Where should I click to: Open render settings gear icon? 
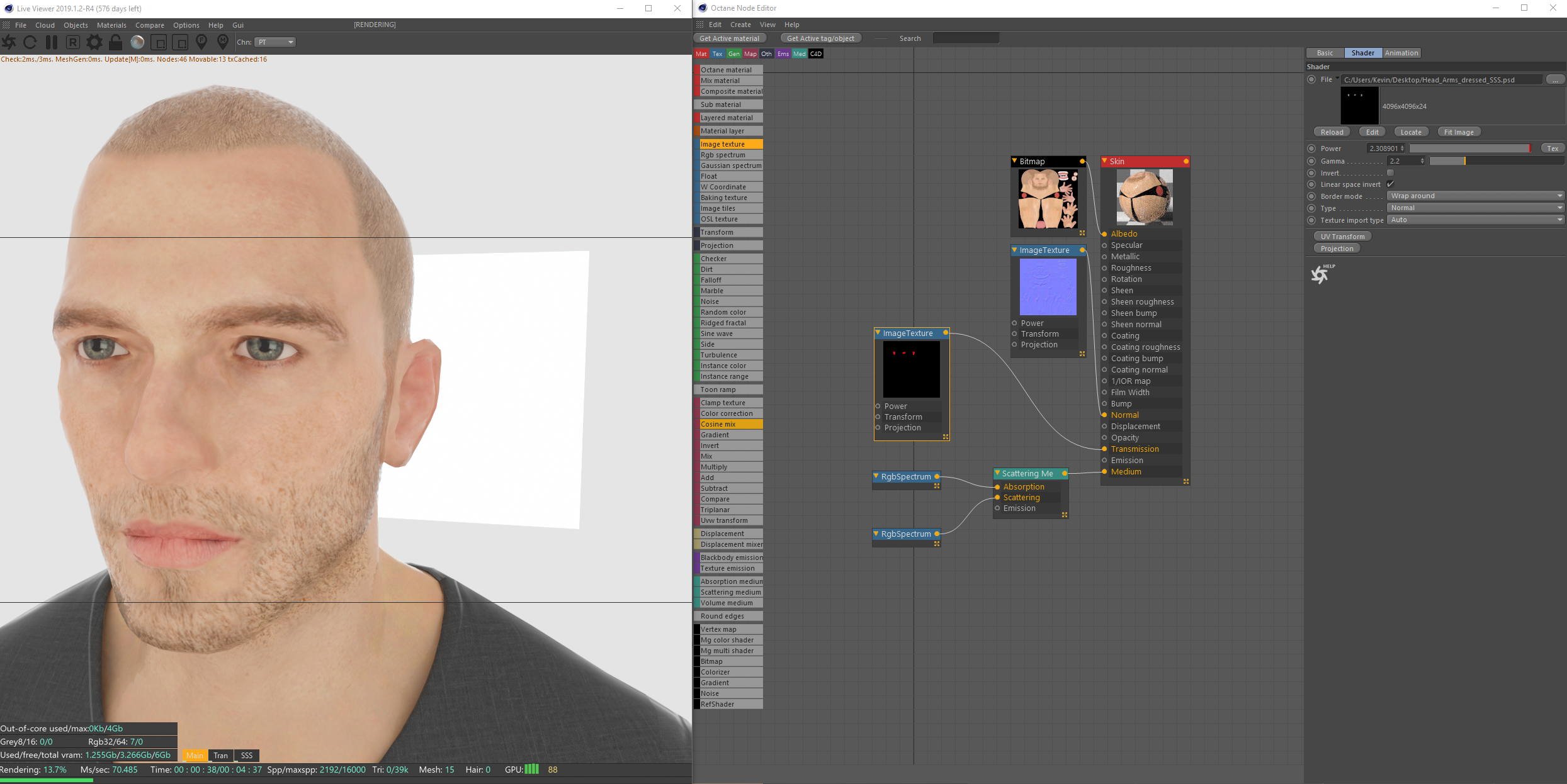[94, 42]
